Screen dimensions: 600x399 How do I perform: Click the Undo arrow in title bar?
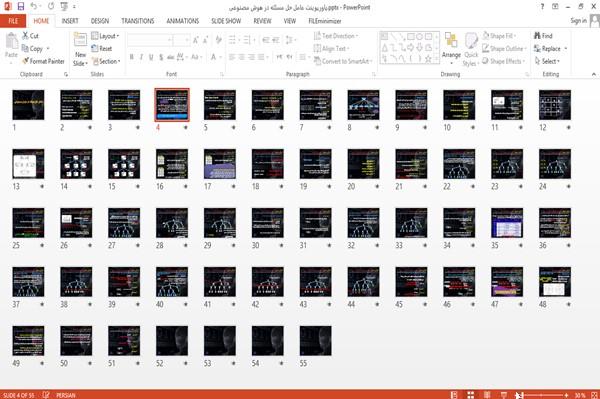tap(34, 7)
